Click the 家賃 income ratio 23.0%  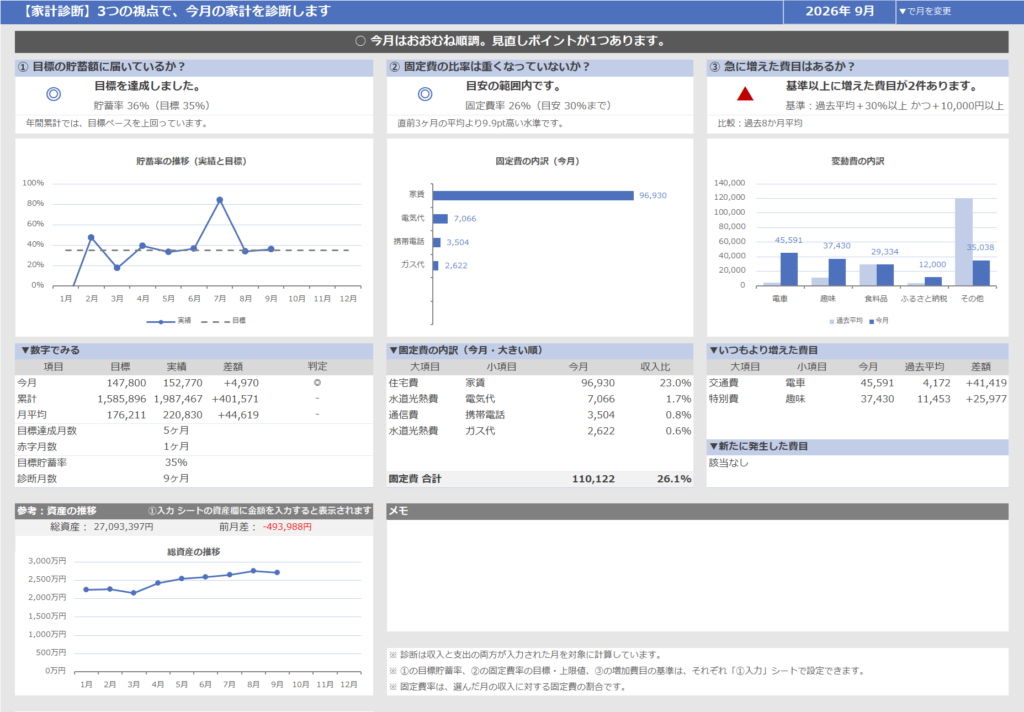point(675,383)
